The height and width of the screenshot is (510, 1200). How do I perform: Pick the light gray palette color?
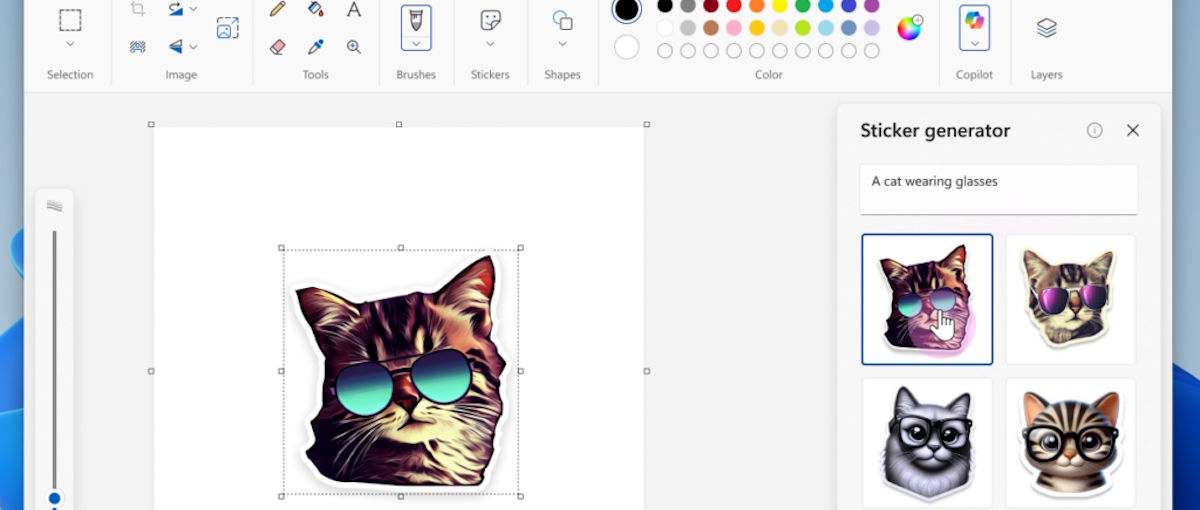click(688, 28)
